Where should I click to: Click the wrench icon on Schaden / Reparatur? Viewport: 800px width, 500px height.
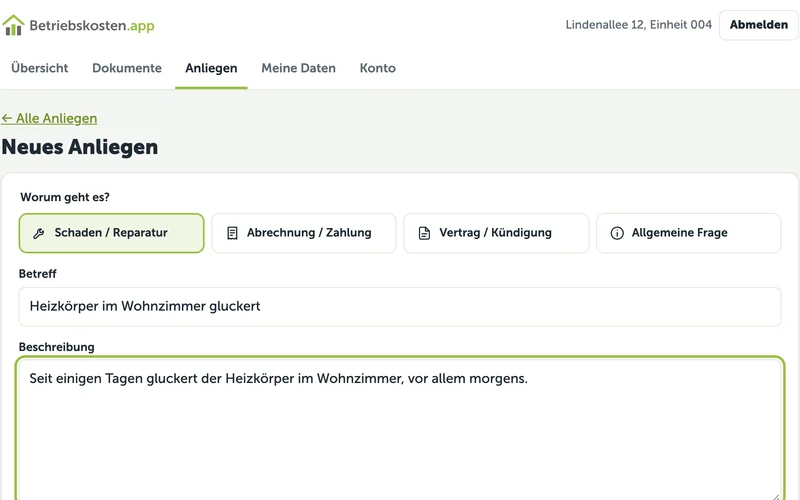38,233
